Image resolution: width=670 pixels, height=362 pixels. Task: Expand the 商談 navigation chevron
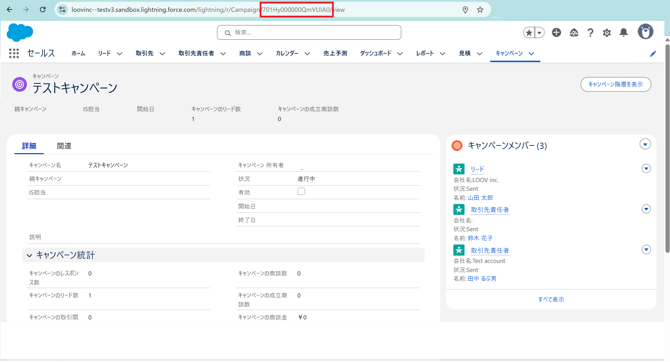(259, 53)
